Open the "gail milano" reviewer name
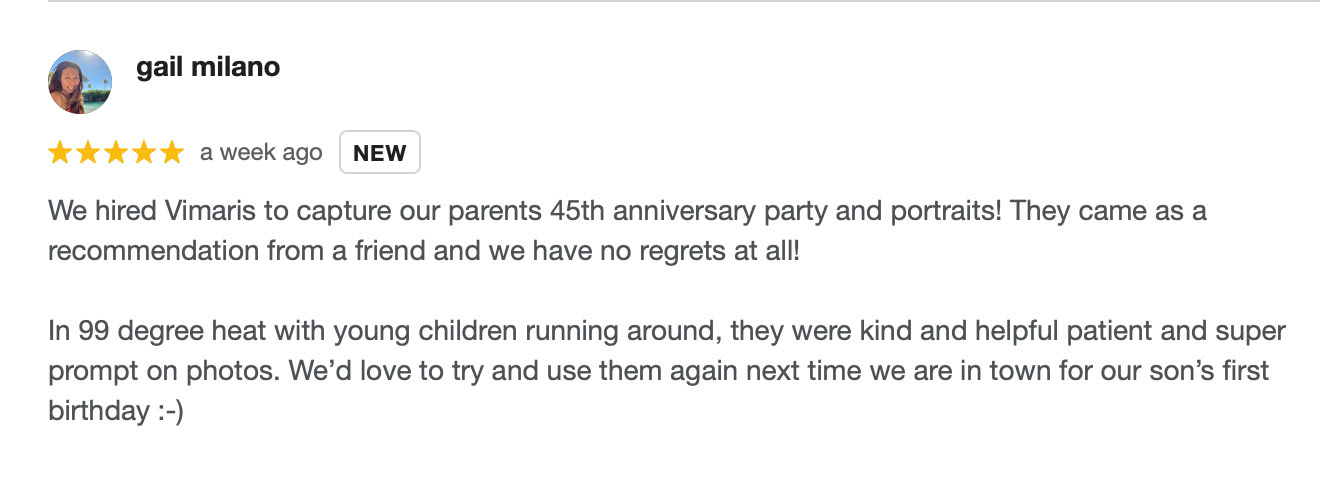Screen dimensions: 1320x485 point(208,67)
